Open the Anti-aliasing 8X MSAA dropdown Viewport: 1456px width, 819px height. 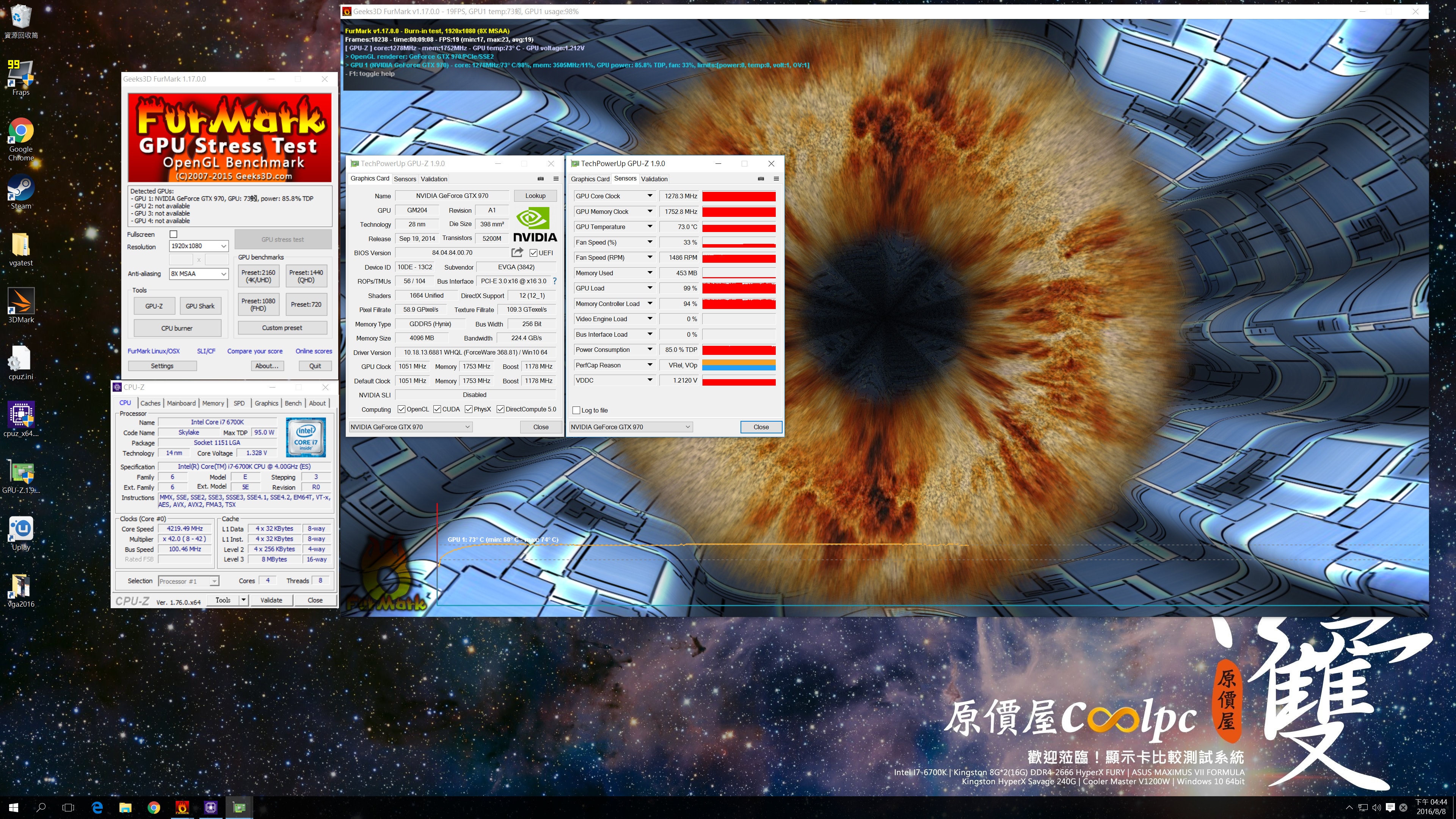198,273
